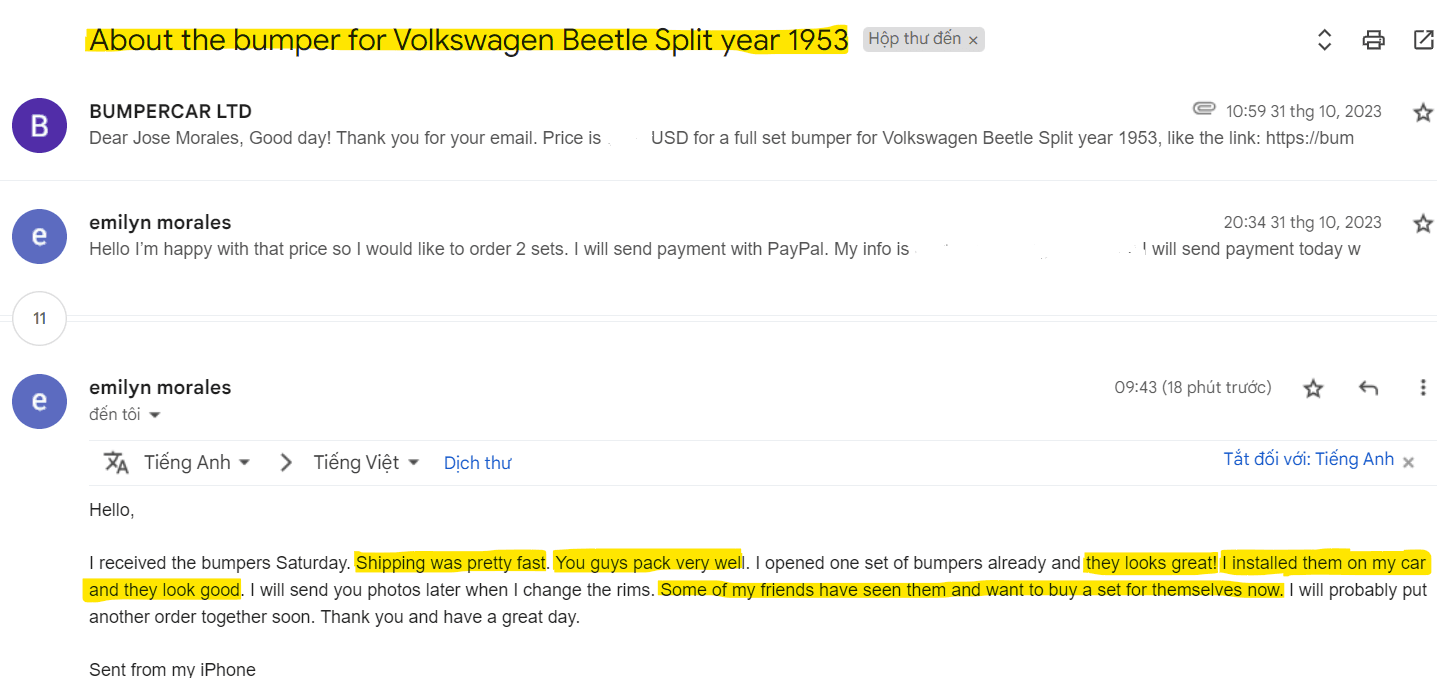This screenshot has width=1441, height=678.
Task: Show the 11 hidden messages
Action: click(x=40, y=319)
